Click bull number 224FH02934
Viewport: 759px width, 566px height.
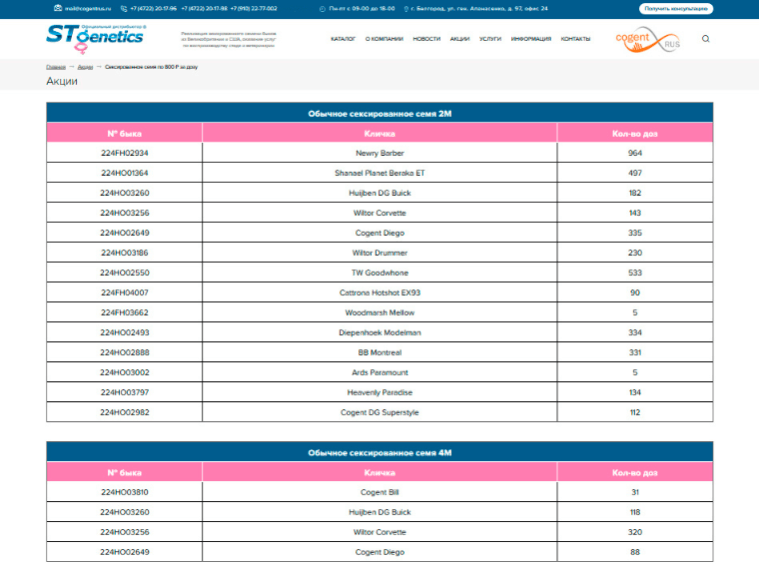(124, 153)
